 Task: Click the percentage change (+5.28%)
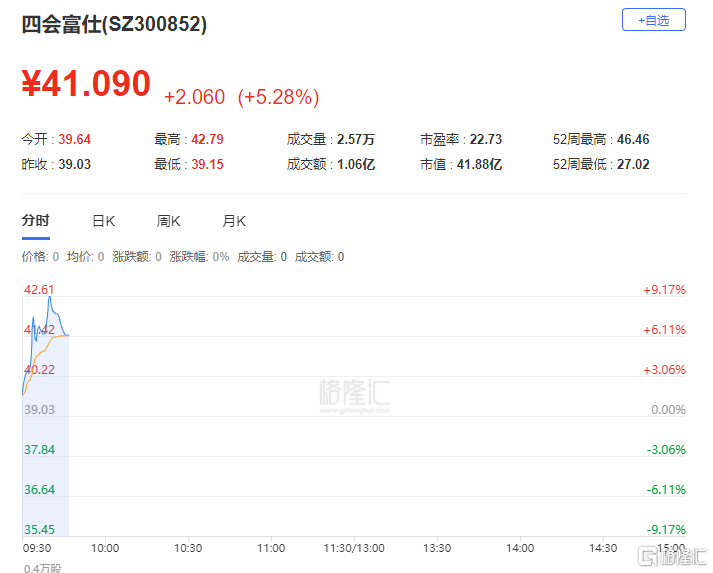point(278,97)
